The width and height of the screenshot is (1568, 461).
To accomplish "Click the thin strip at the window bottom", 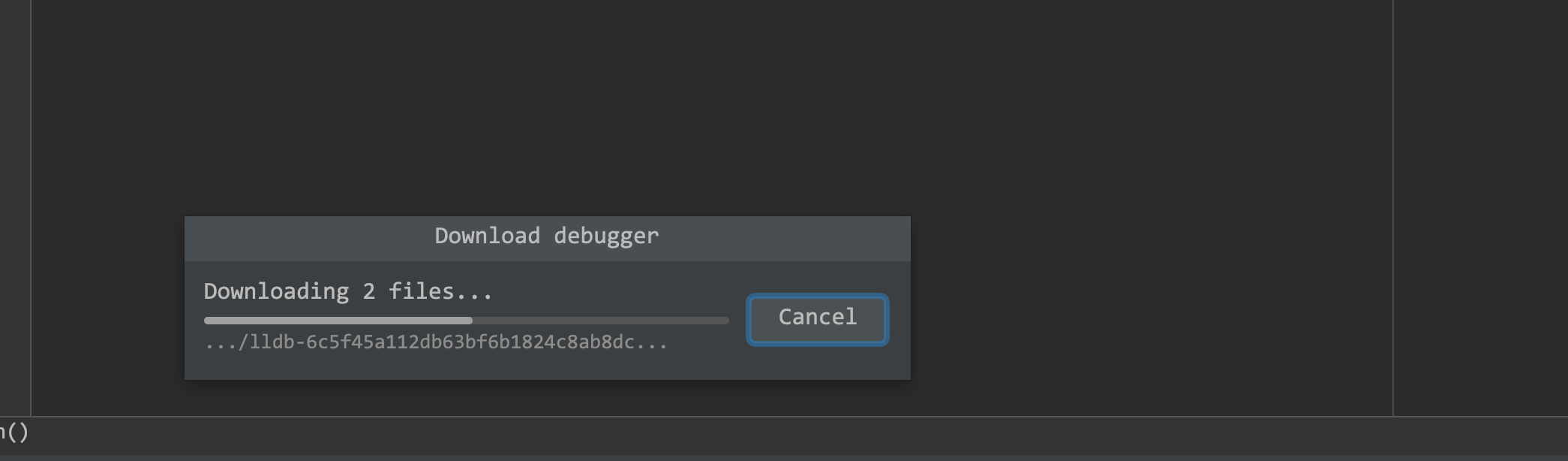I will tap(784, 457).
